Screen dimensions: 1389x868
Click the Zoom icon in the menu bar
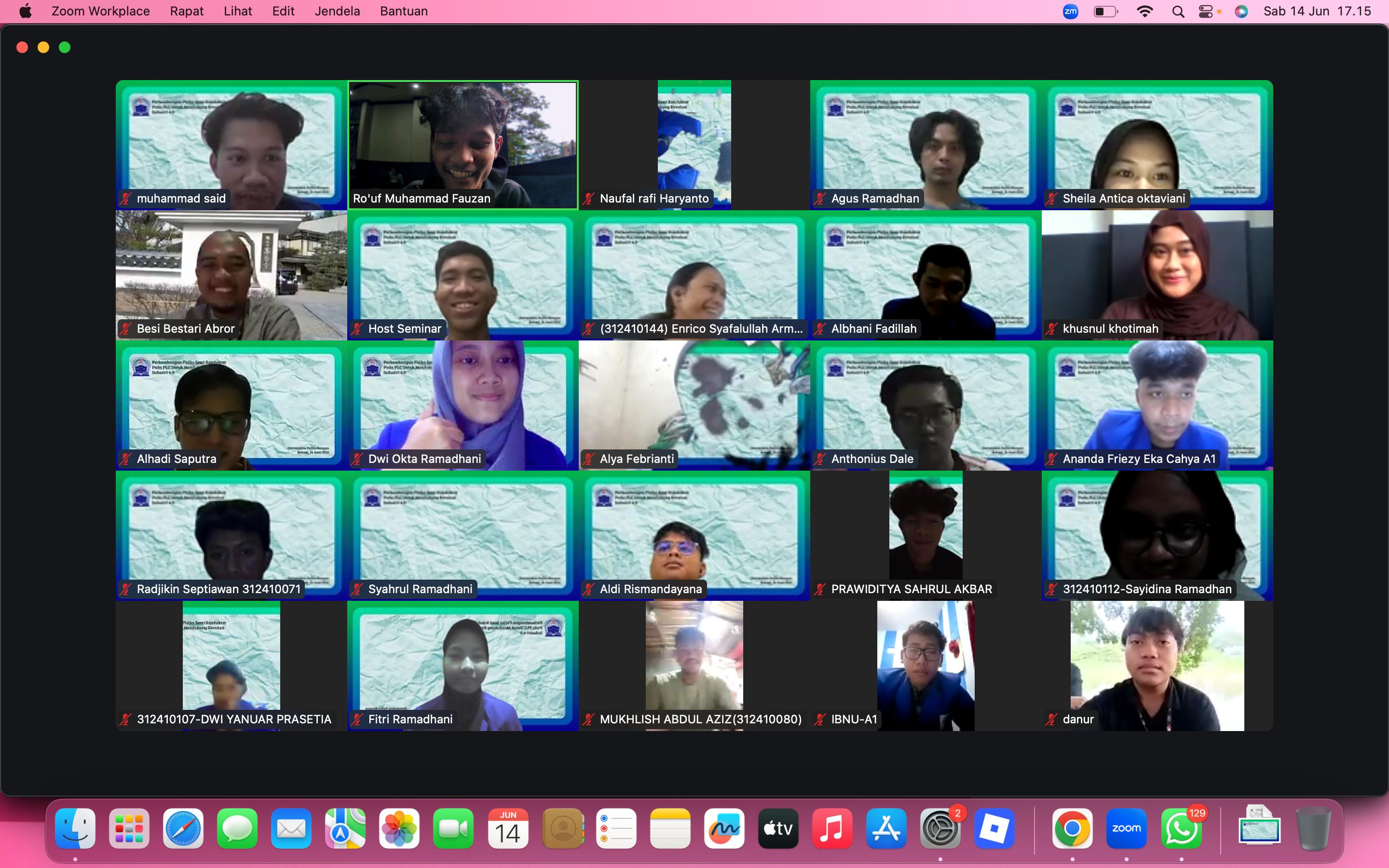[1071, 12]
